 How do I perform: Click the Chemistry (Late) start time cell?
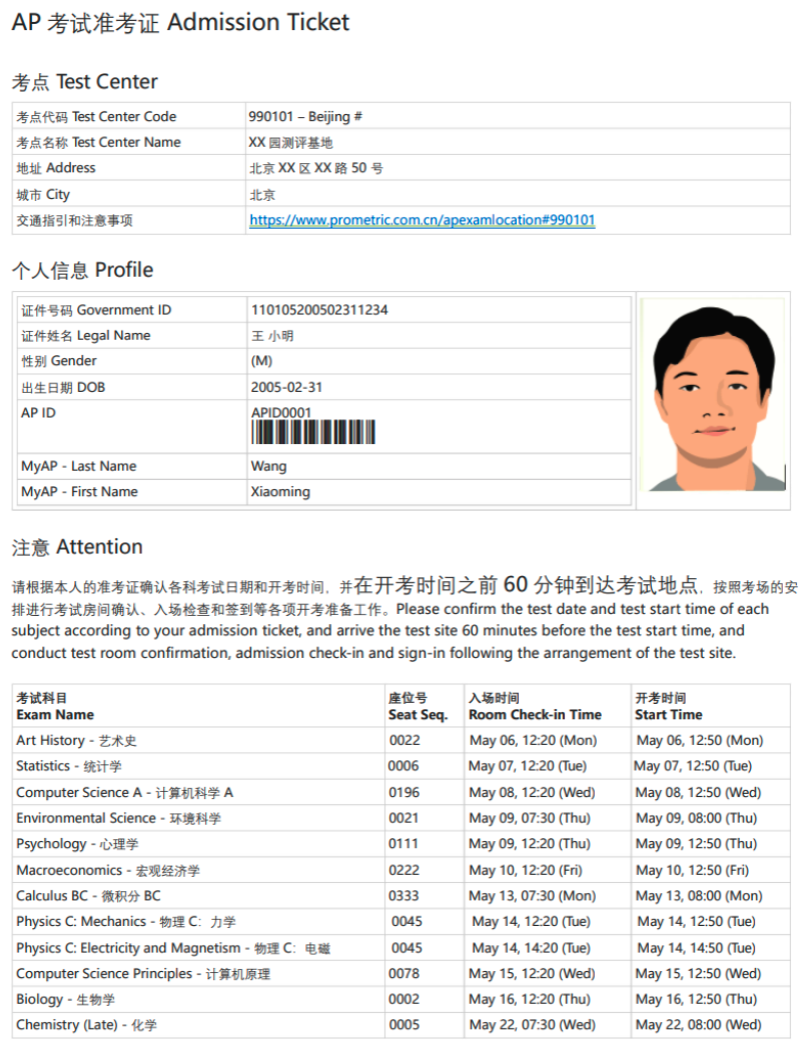(x=698, y=1025)
